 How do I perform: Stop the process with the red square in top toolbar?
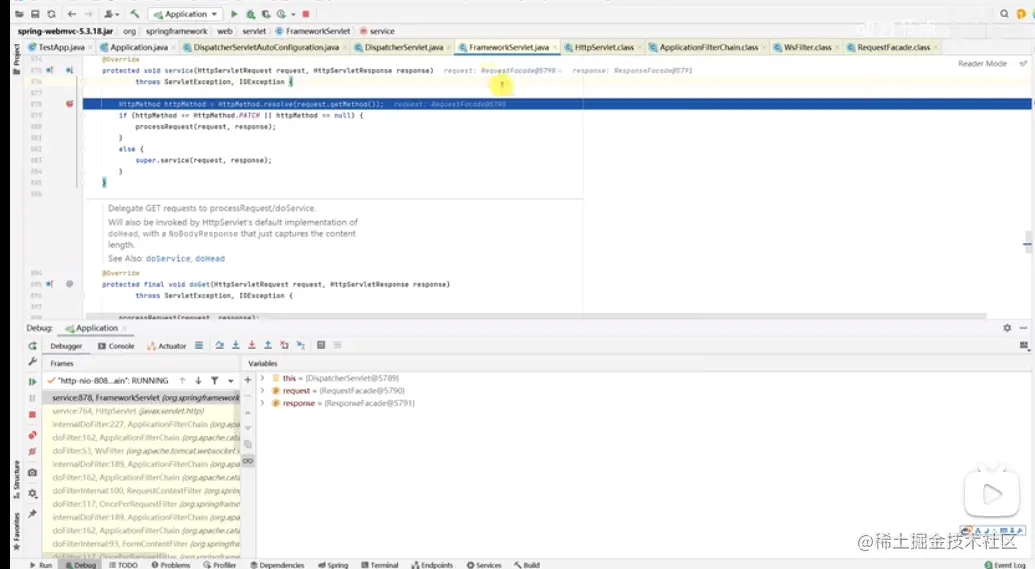point(306,14)
